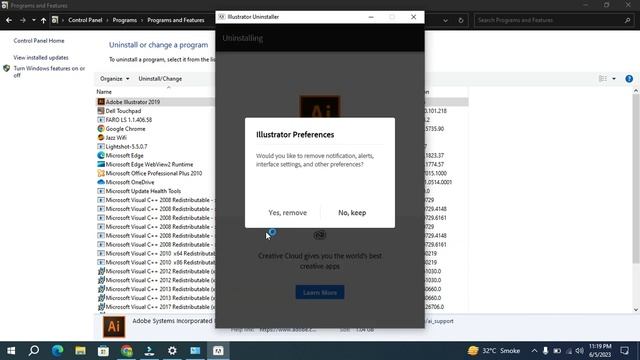Click the change view icon
This screenshot has height=360, width=640.
603,79
